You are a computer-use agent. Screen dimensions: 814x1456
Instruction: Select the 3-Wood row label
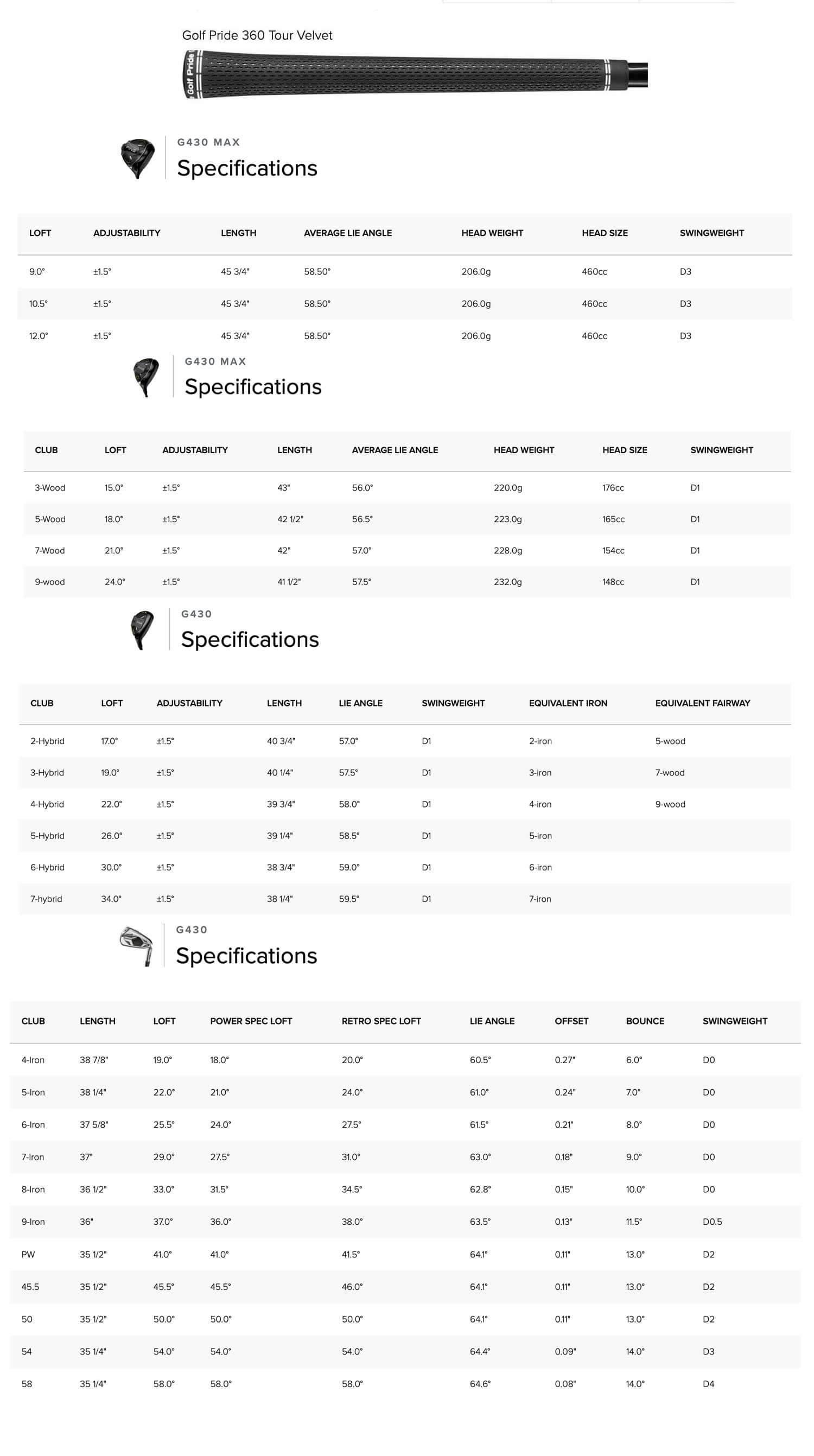[x=50, y=488]
